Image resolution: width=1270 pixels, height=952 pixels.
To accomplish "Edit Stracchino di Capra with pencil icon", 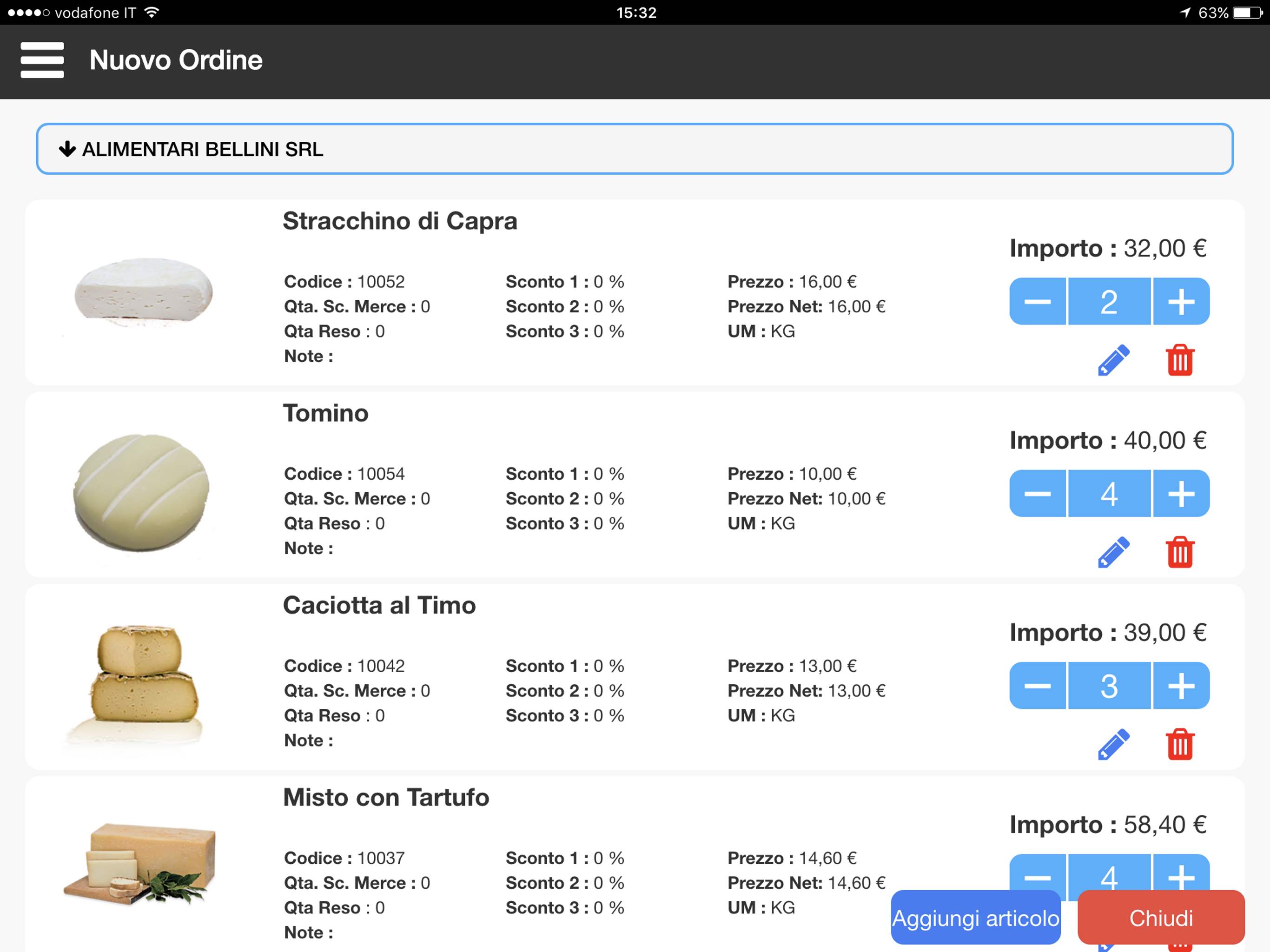I will (1113, 360).
